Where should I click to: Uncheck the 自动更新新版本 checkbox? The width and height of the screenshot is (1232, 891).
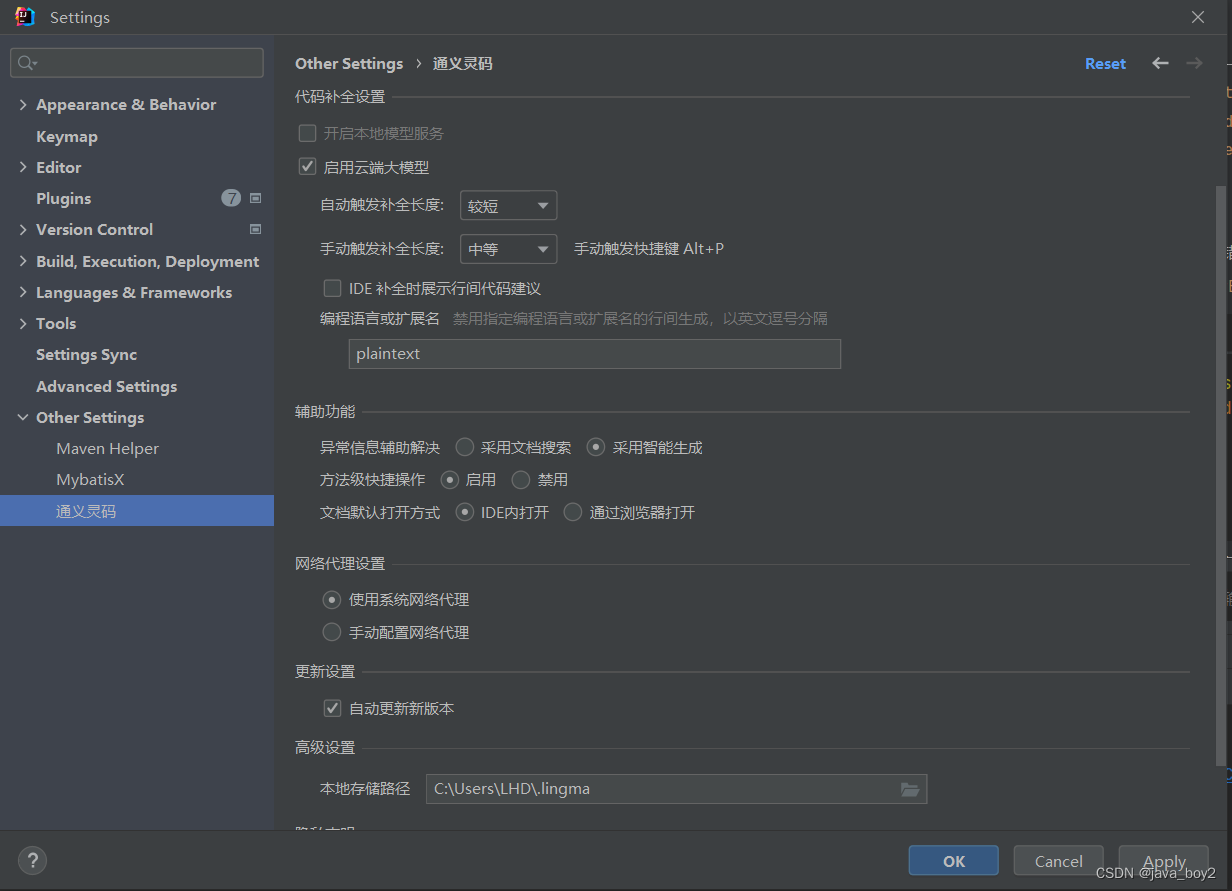(333, 708)
